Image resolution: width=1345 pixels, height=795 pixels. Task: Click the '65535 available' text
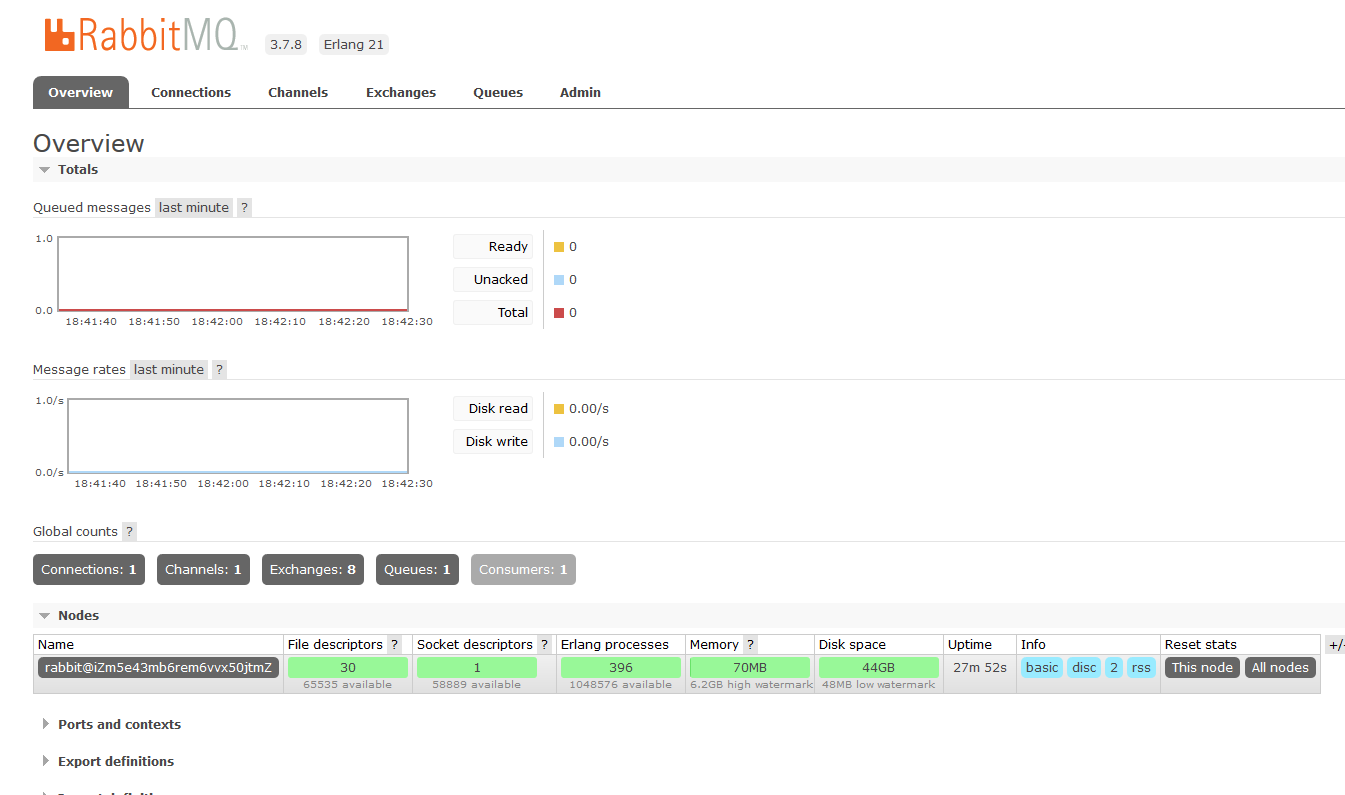pyautogui.click(x=347, y=685)
